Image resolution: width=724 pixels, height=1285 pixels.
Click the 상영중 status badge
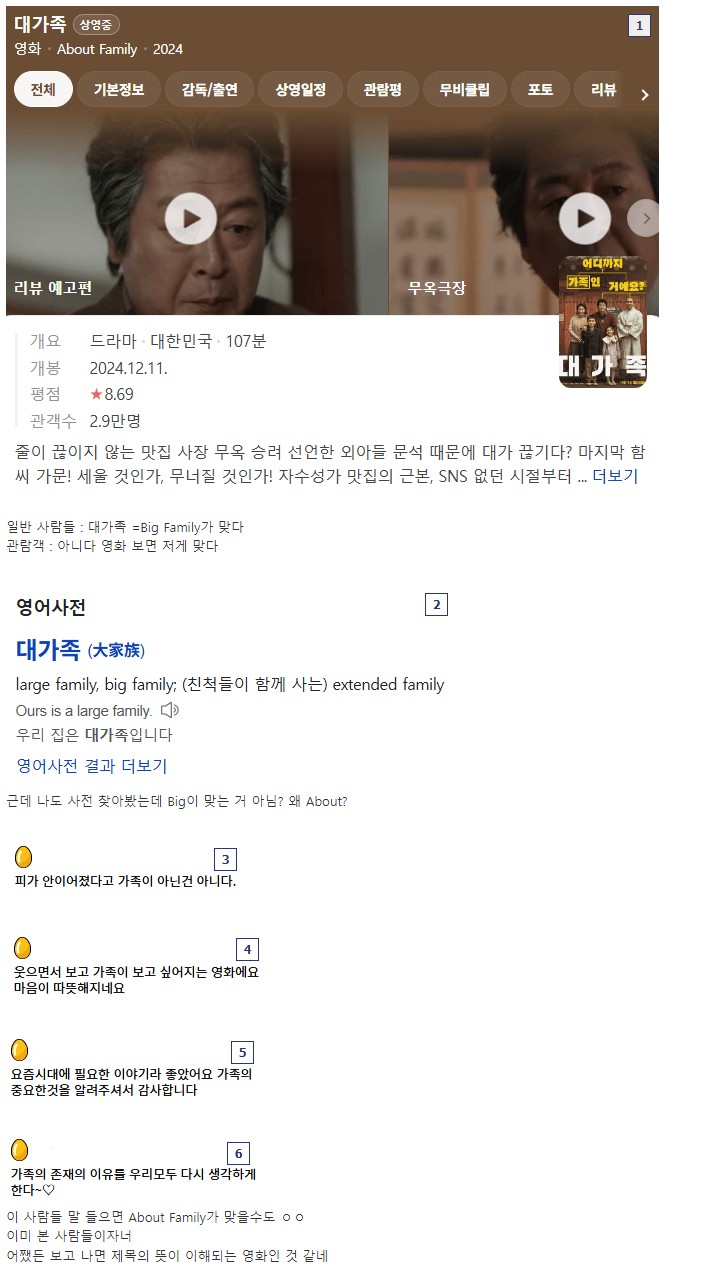97,24
